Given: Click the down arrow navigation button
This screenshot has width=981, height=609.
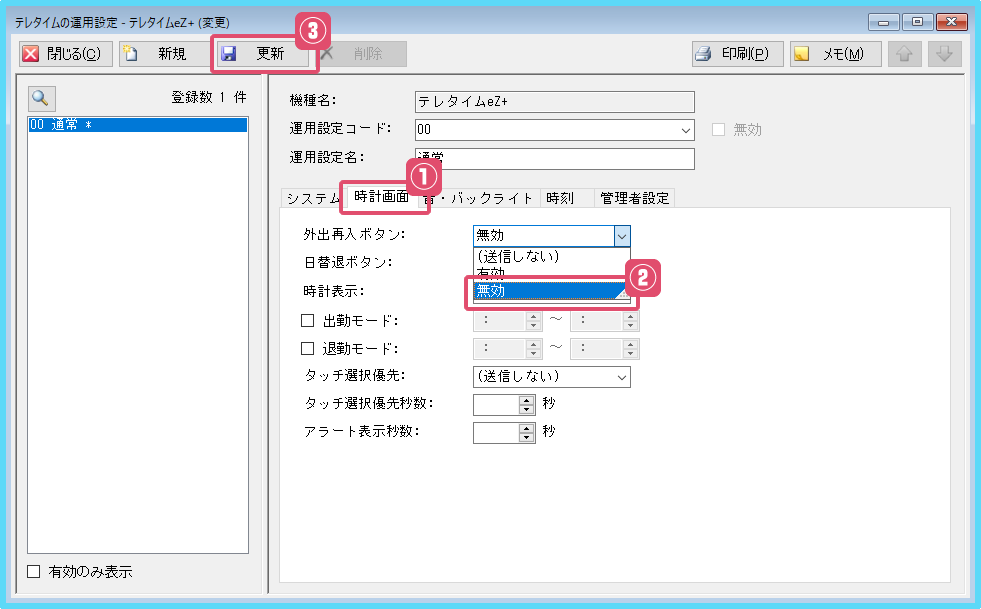Looking at the screenshot, I should (x=944, y=54).
